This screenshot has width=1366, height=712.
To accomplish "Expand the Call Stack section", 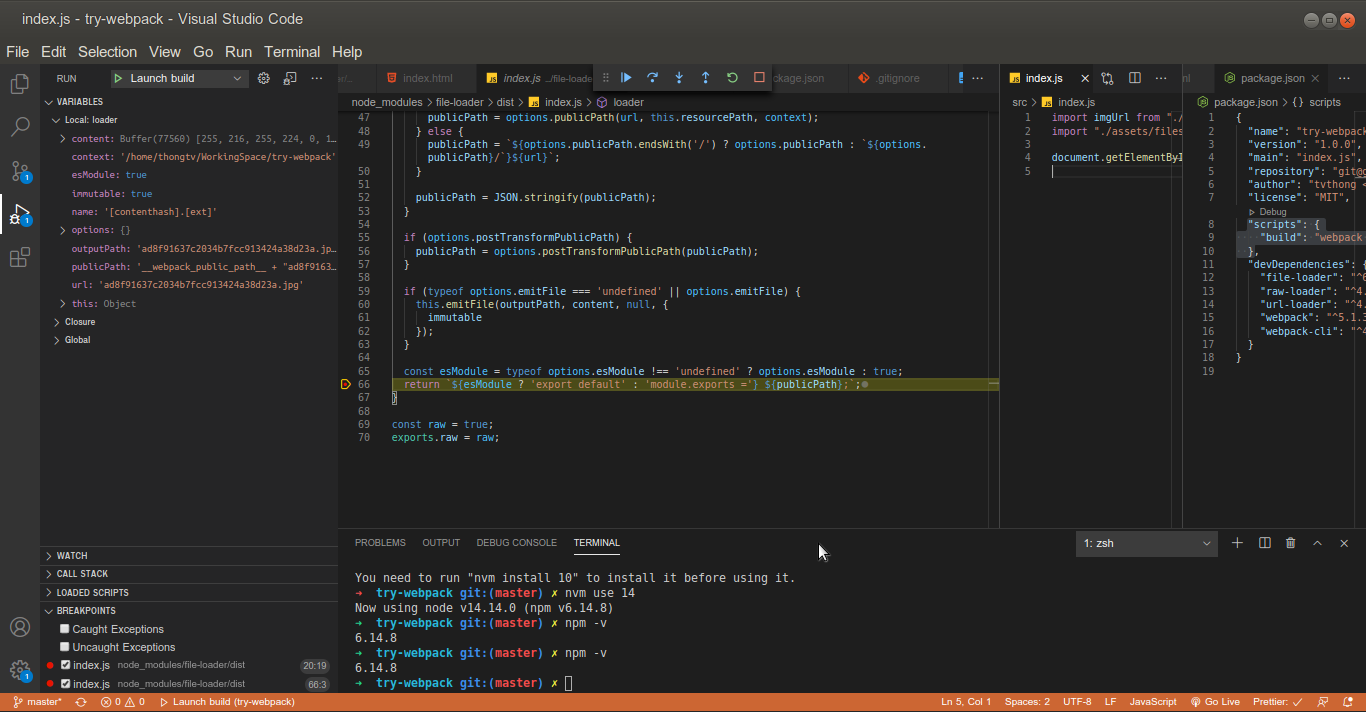I will [82, 574].
